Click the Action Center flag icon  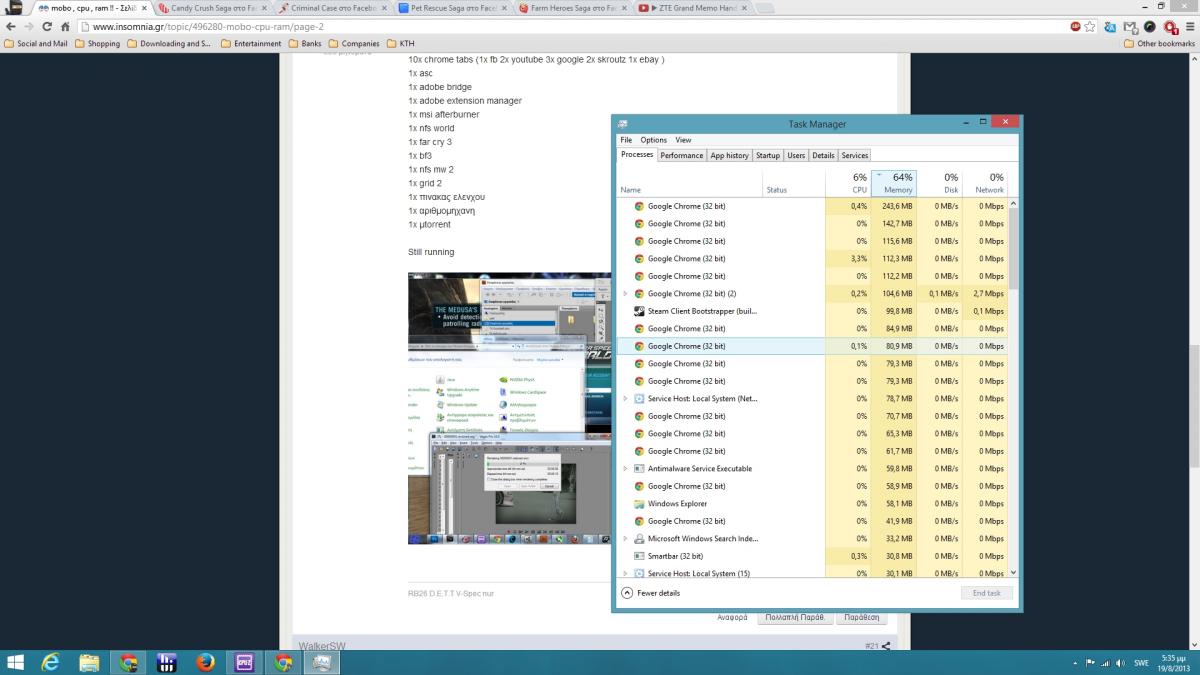point(1089,662)
